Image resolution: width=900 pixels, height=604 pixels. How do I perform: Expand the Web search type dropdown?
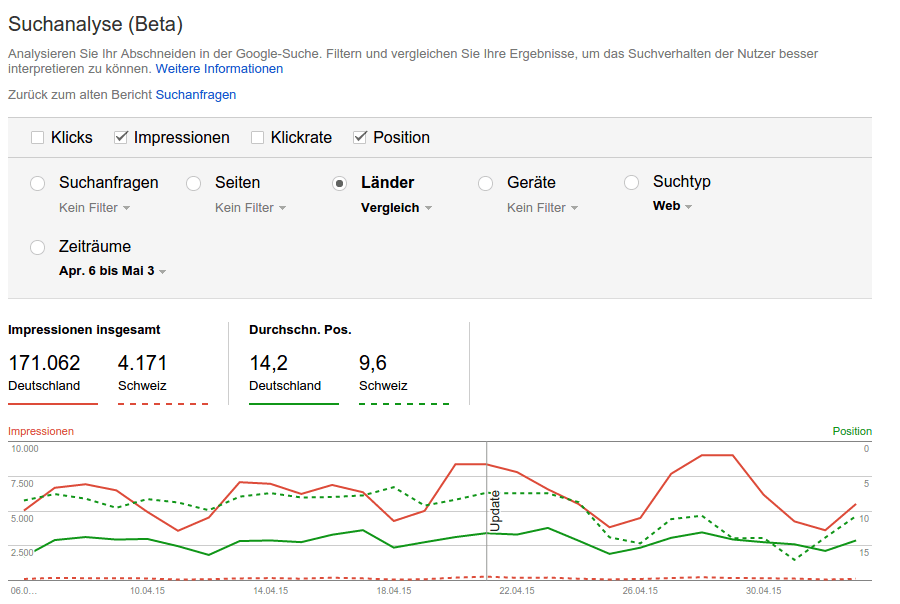673,206
